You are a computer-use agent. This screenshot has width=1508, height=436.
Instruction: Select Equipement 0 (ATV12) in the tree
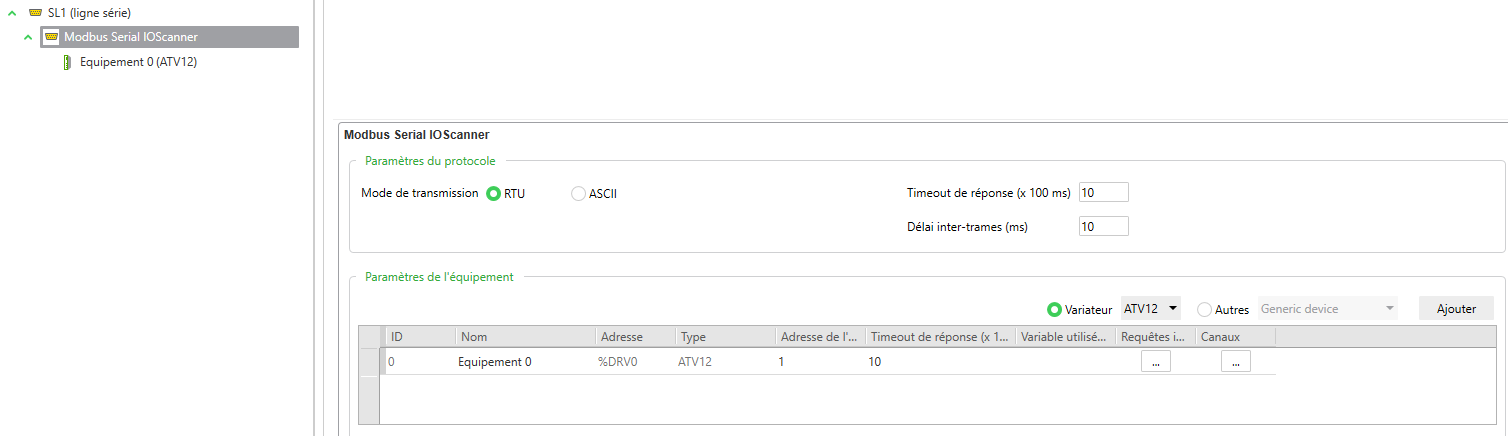click(x=131, y=62)
